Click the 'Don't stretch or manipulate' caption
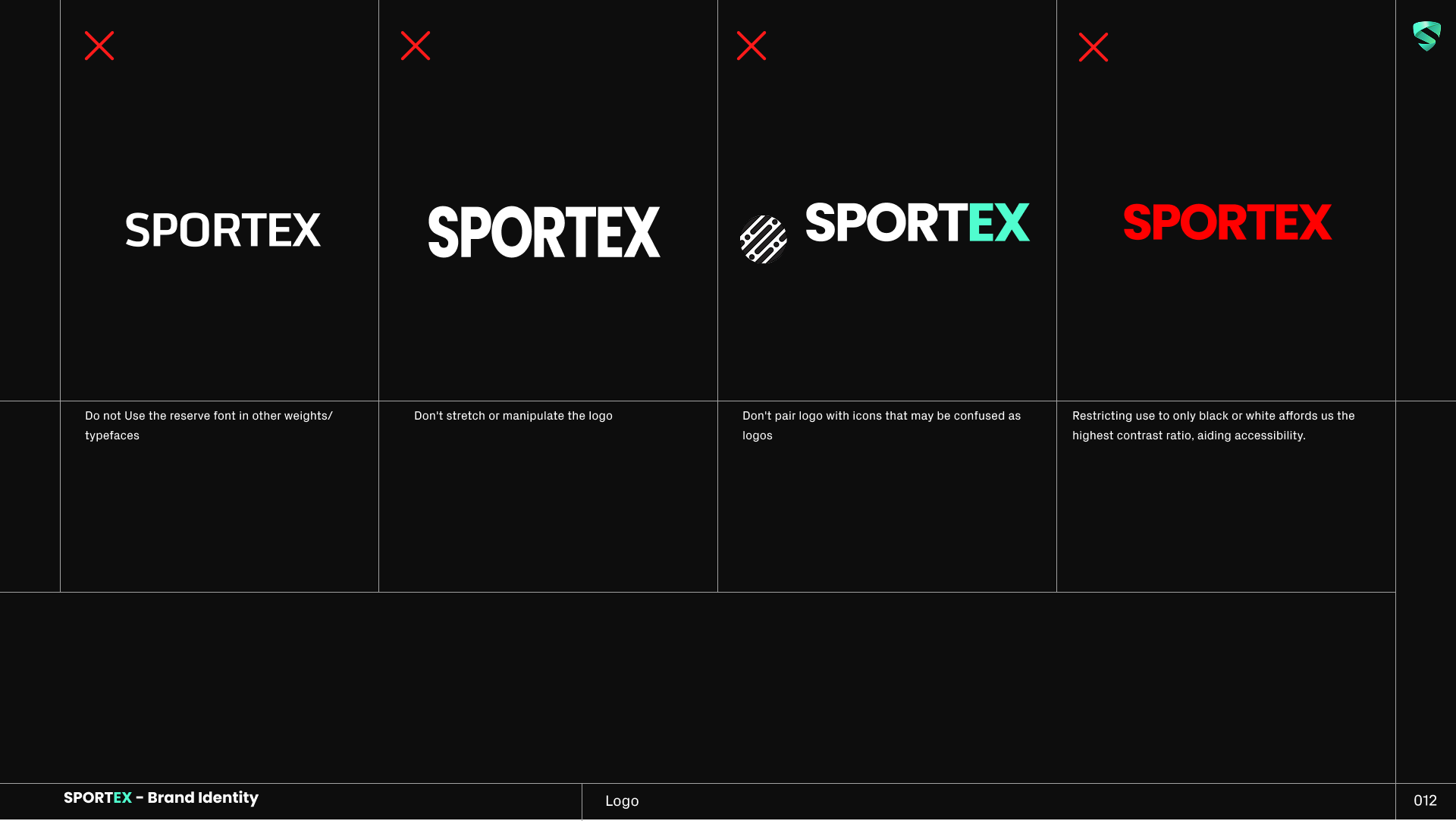The height and width of the screenshot is (821, 1456). click(513, 416)
